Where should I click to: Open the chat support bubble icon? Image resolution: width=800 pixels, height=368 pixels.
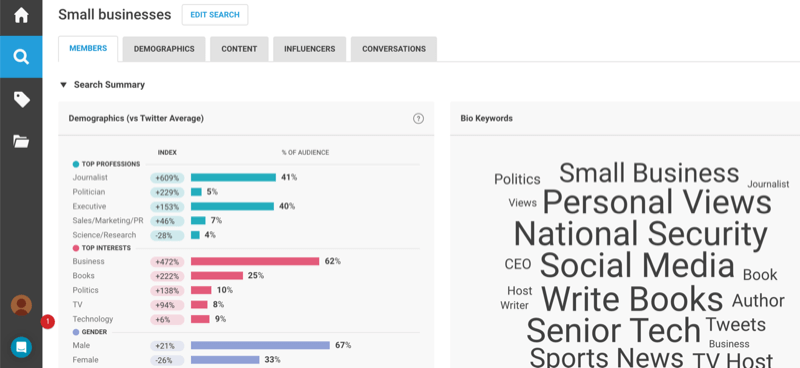coord(21,347)
